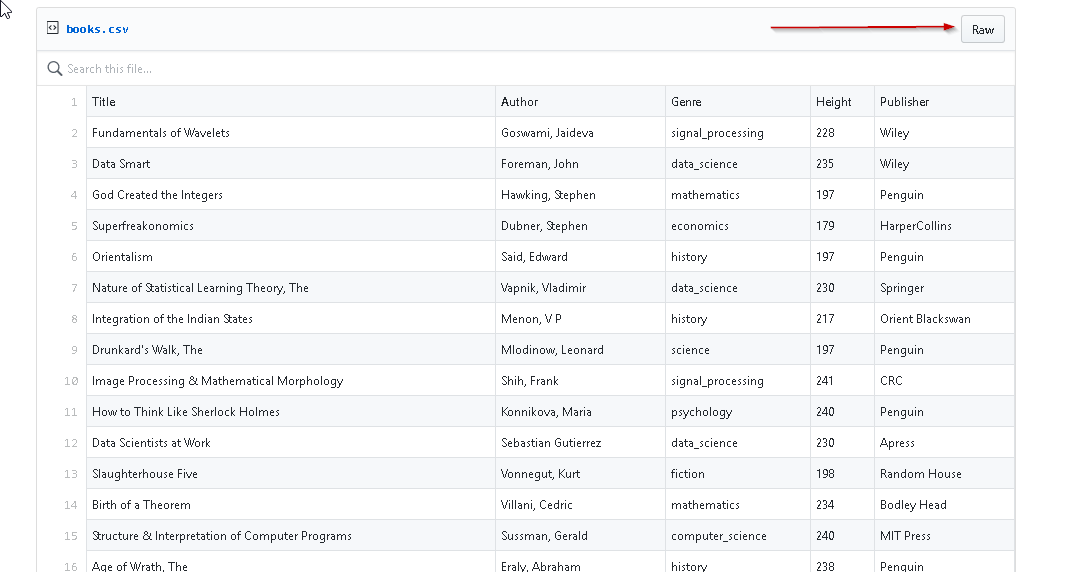Click the 'economics' genre cell
This screenshot has height=572, width=1084.
coord(700,226)
